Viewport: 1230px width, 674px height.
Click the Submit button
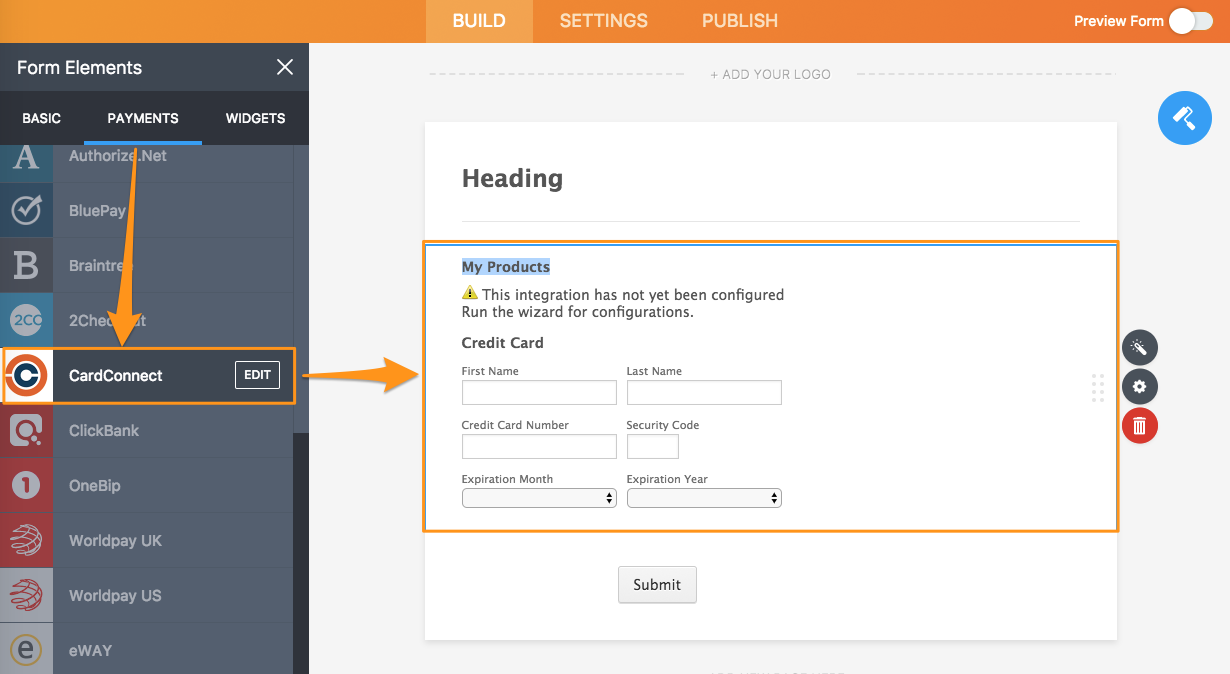(x=657, y=585)
